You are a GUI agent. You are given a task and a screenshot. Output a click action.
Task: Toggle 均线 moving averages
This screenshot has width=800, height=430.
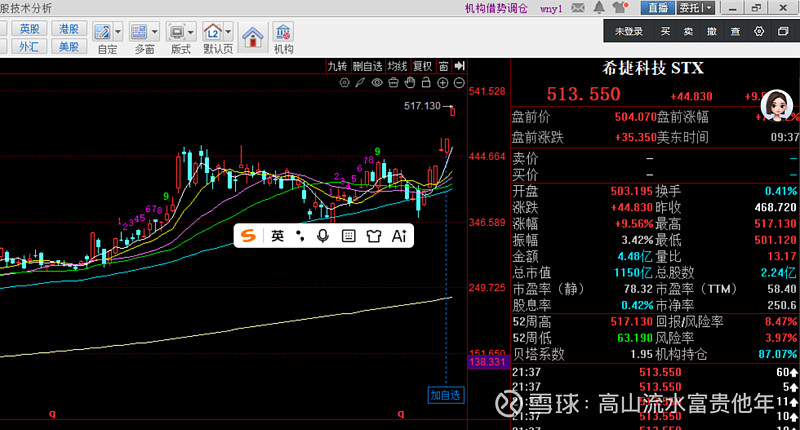click(397, 66)
